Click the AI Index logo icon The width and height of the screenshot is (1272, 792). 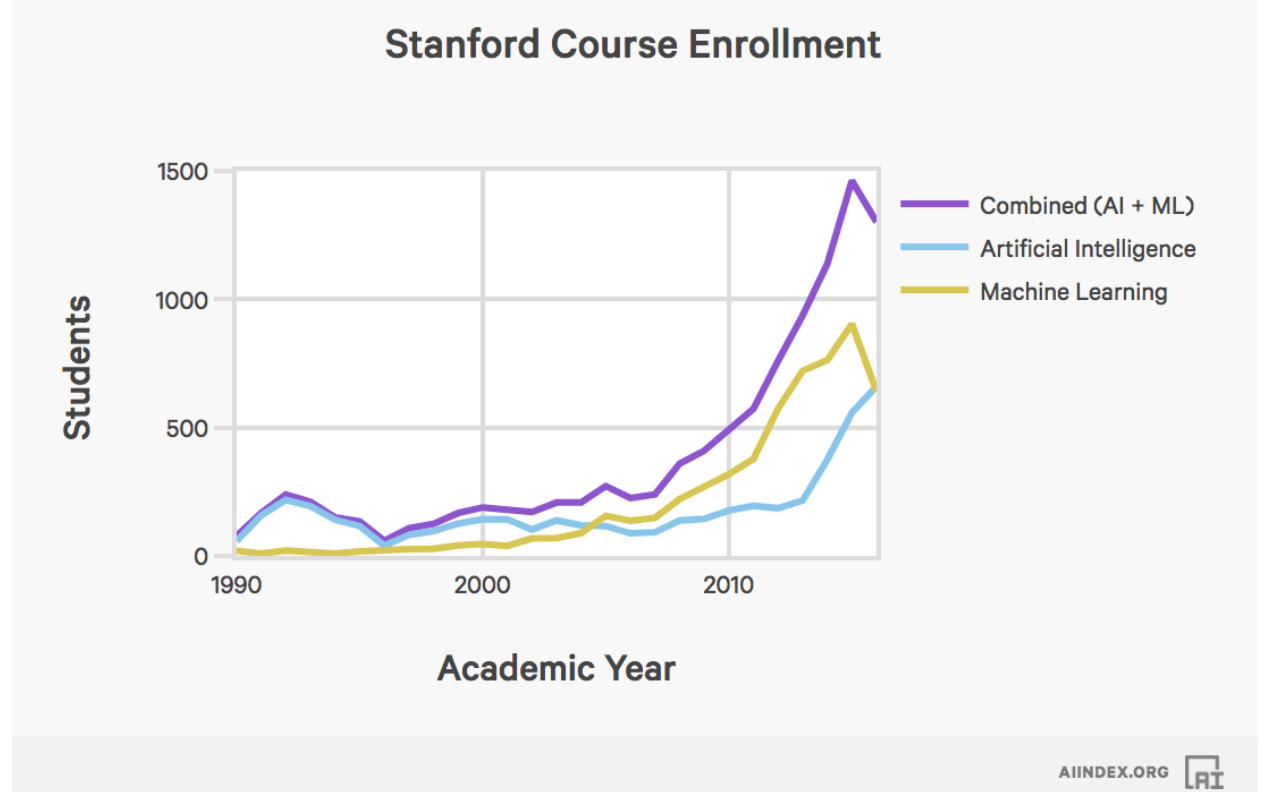tap(1204, 772)
